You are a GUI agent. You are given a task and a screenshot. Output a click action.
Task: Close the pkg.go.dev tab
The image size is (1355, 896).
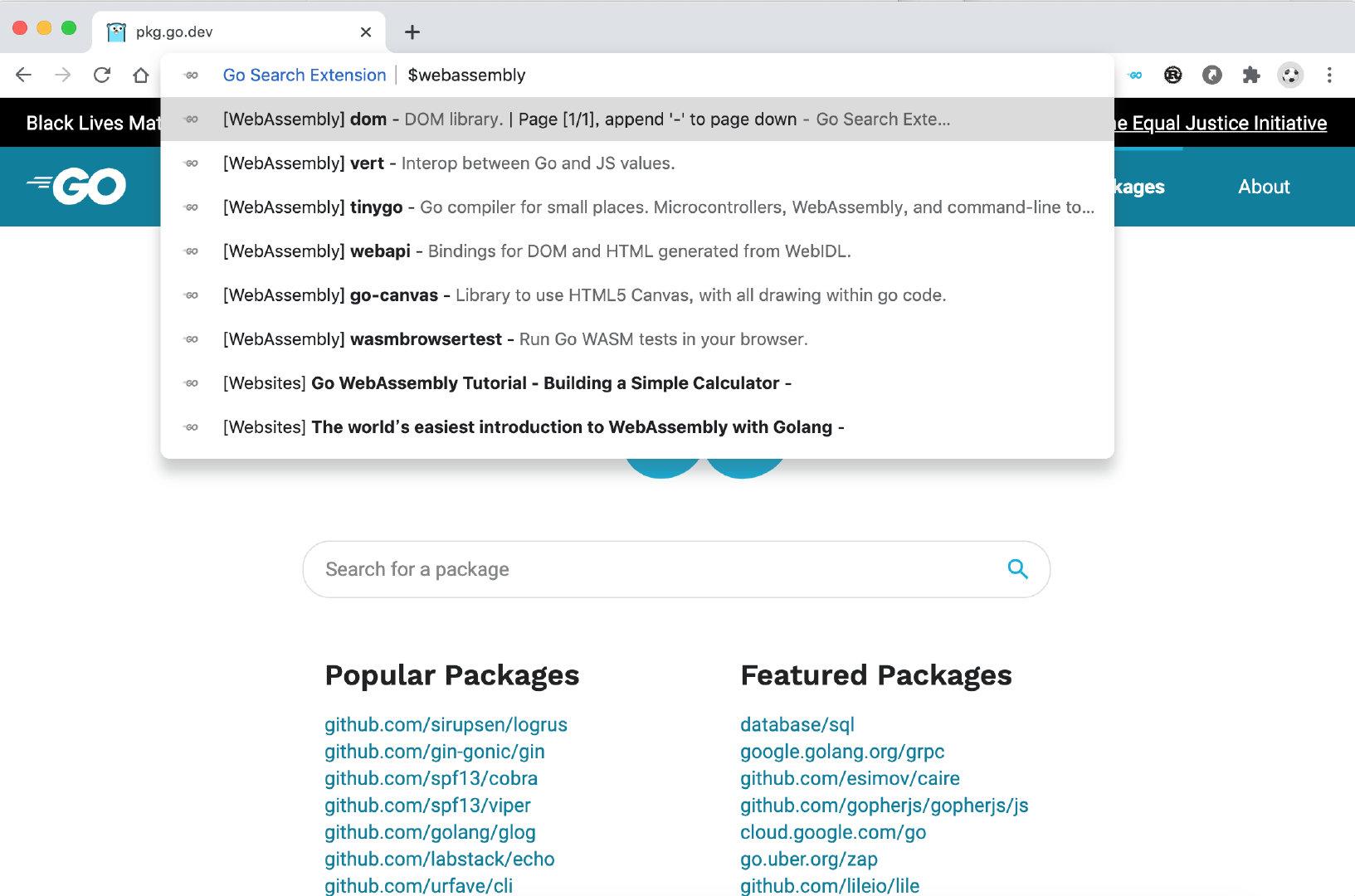pos(366,32)
